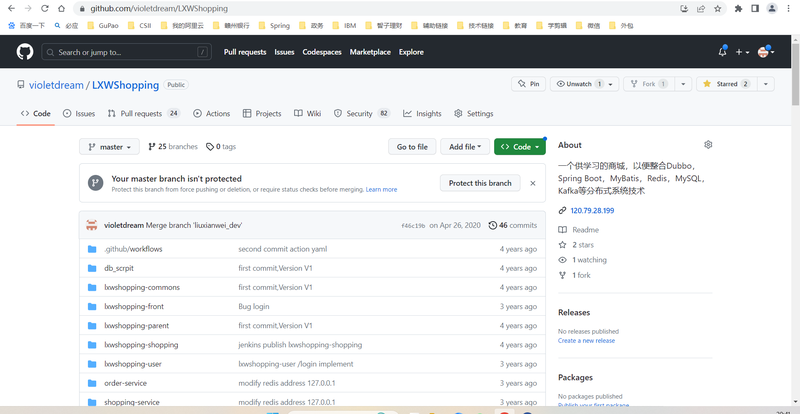This screenshot has height=414, width=800.
Task: Bookmark this page with star icon
Action: tap(718, 9)
